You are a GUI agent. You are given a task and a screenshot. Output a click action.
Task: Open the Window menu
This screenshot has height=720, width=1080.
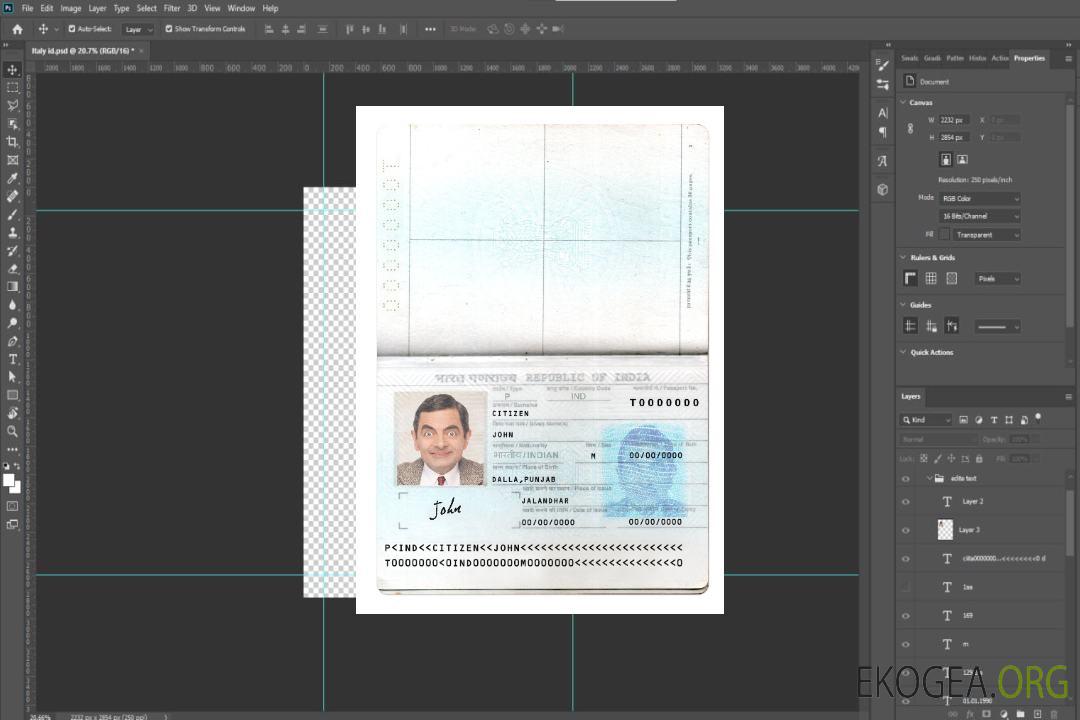(241, 8)
